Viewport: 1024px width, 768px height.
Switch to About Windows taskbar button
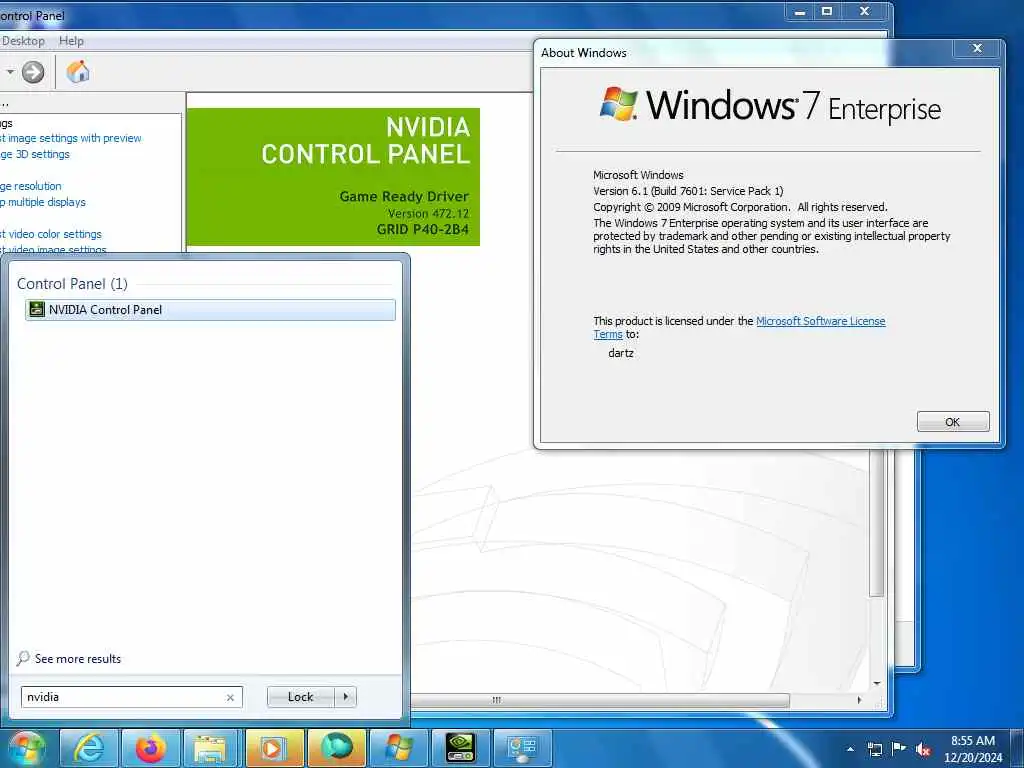click(398, 748)
